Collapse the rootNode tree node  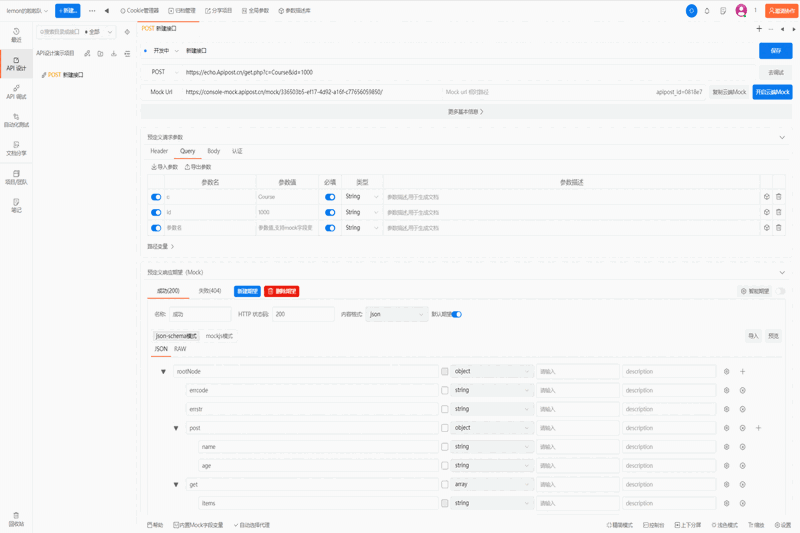(x=164, y=372)
